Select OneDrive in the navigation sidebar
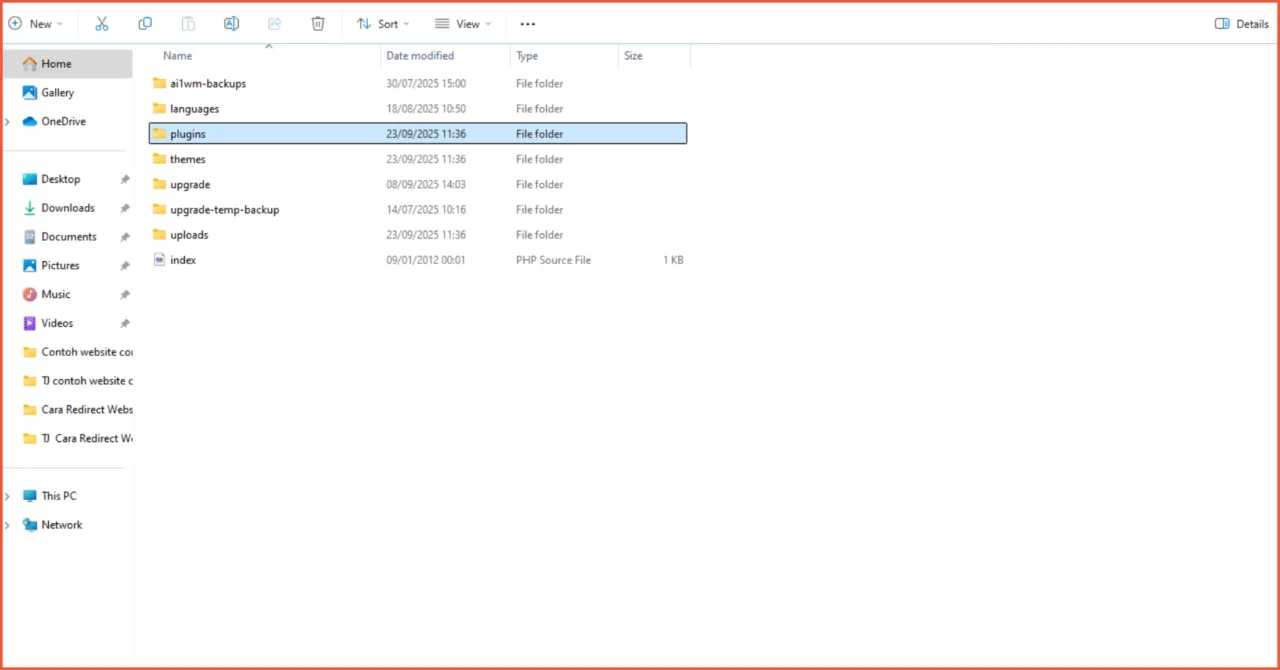The width and height of the screenshot is (1280, 670). click(x=63, y=121)
